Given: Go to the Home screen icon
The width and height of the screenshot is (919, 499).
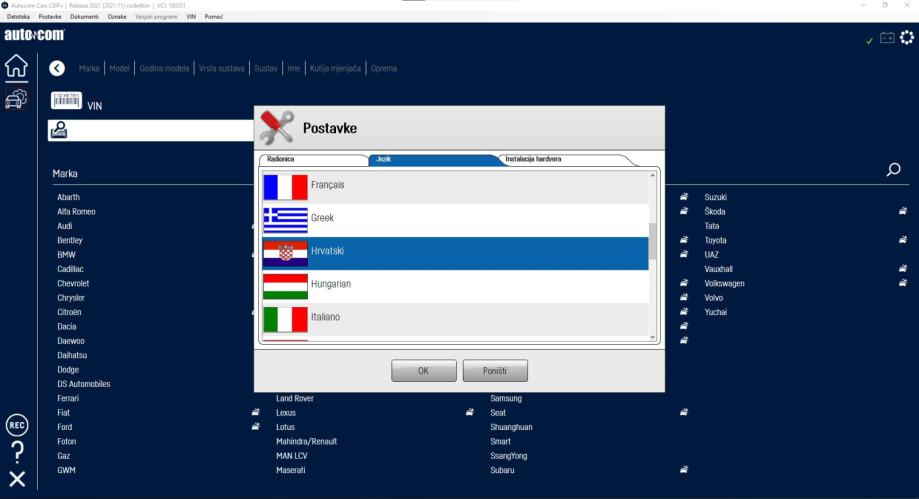Looking at the screenshot, I should point(16,66).
